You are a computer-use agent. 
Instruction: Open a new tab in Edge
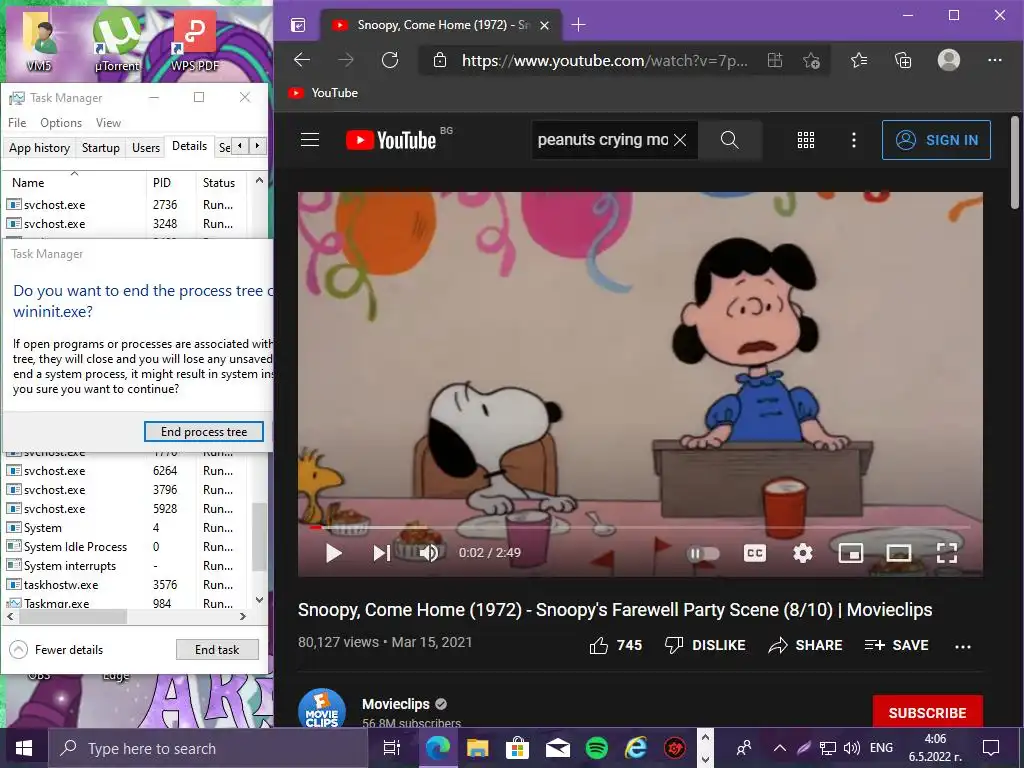click(579, 25)
